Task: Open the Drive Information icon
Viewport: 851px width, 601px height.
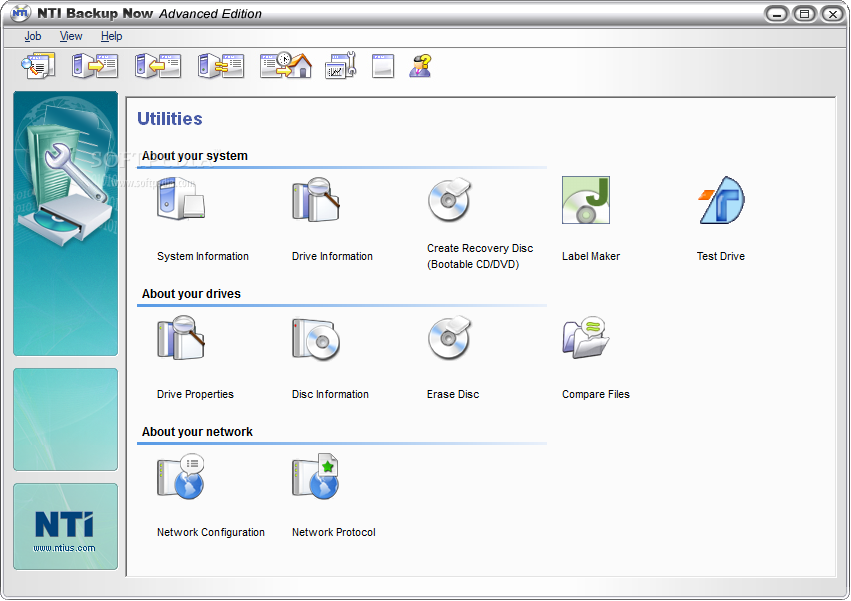Action: 316,199
